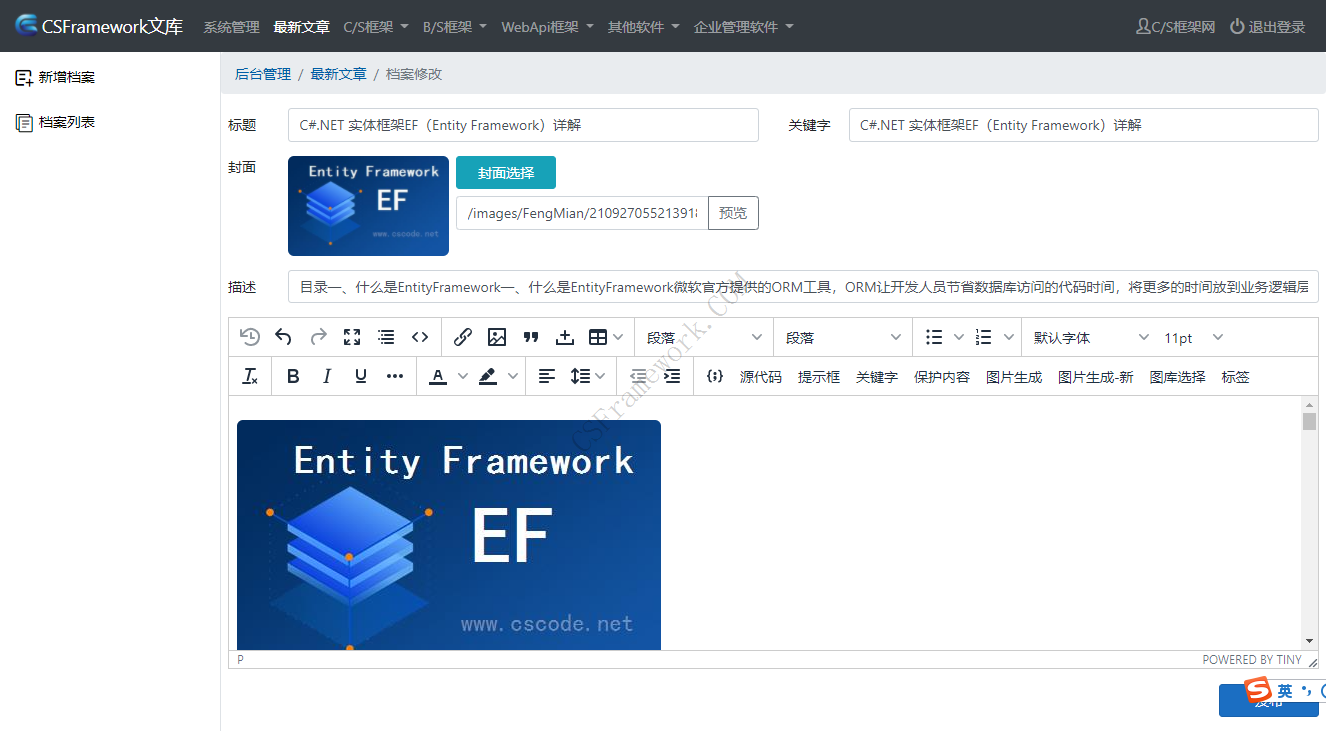Screen dimensions: 1326x731
Task: Expand the B/S框架 navigation menu
Action: pos(455,27)
